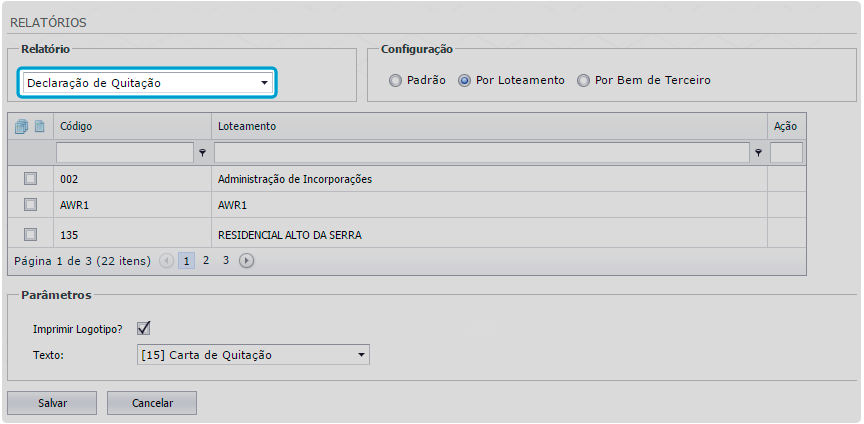Choose the Por Bem de Terceiro option

coord(583,81)
